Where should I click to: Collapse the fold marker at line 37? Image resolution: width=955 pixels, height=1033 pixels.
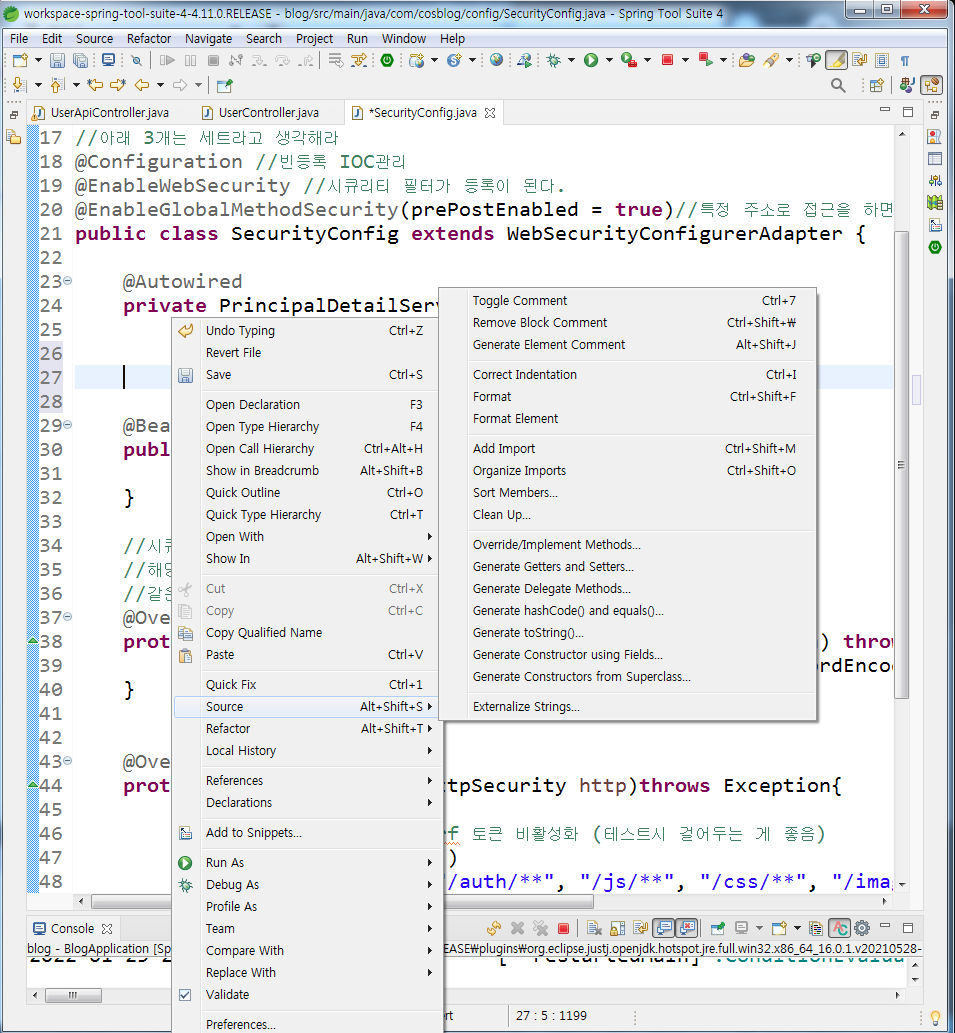click(x=67, y=617)
